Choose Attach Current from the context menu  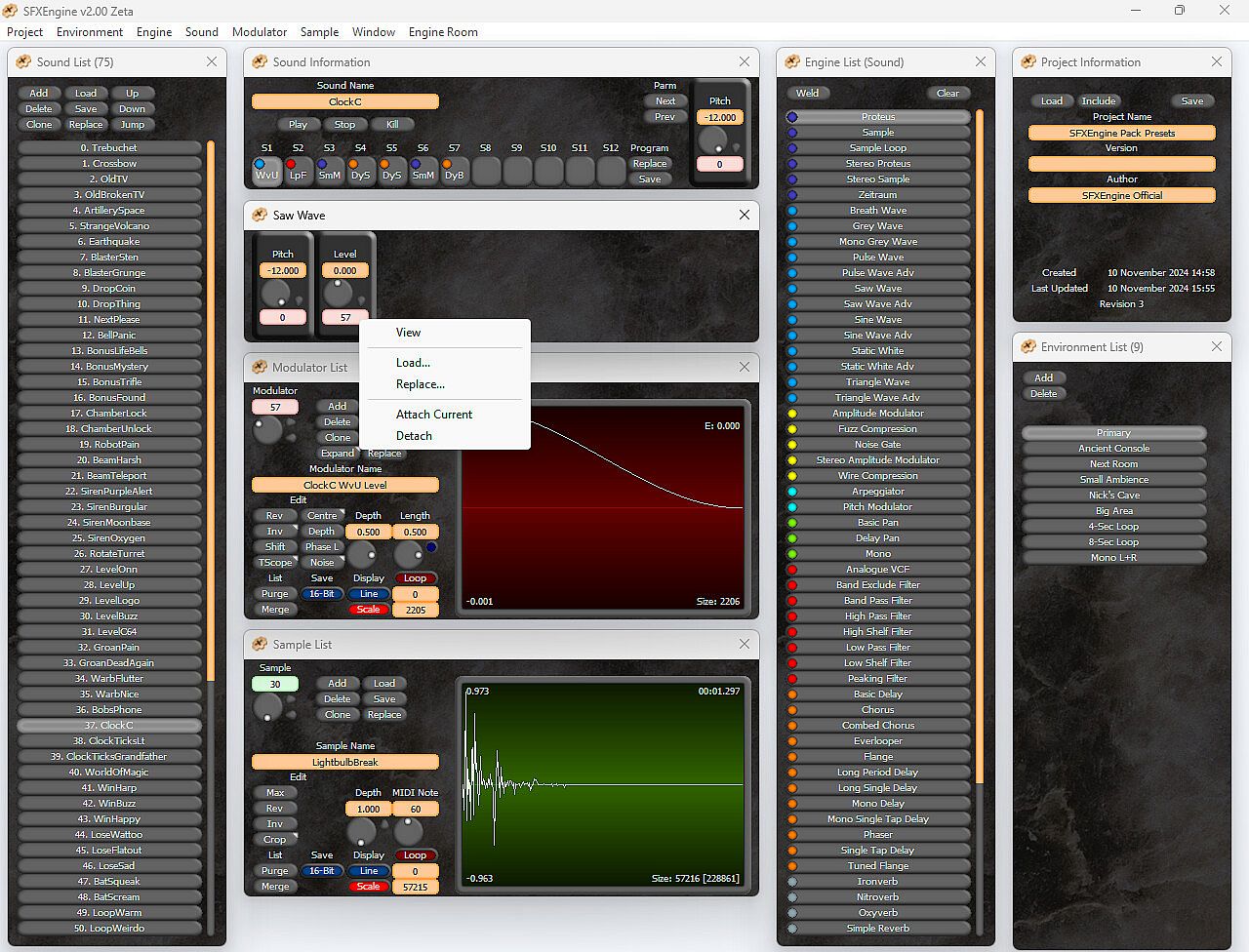tap(433, 415)
